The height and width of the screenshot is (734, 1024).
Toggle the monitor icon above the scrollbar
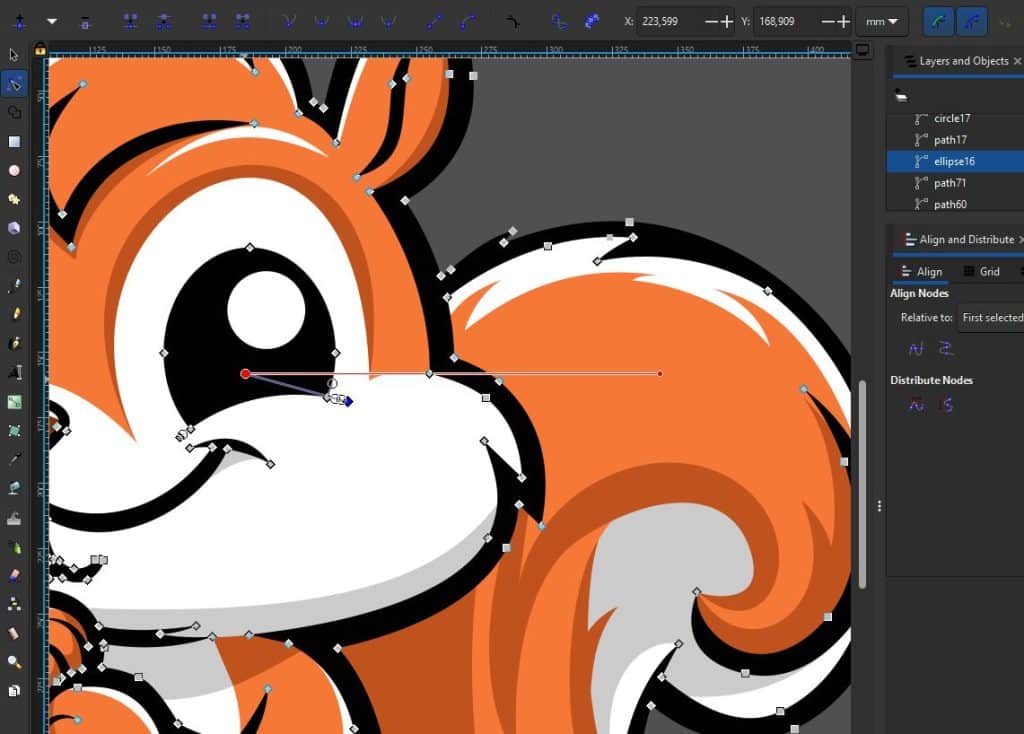pos(862,50)
